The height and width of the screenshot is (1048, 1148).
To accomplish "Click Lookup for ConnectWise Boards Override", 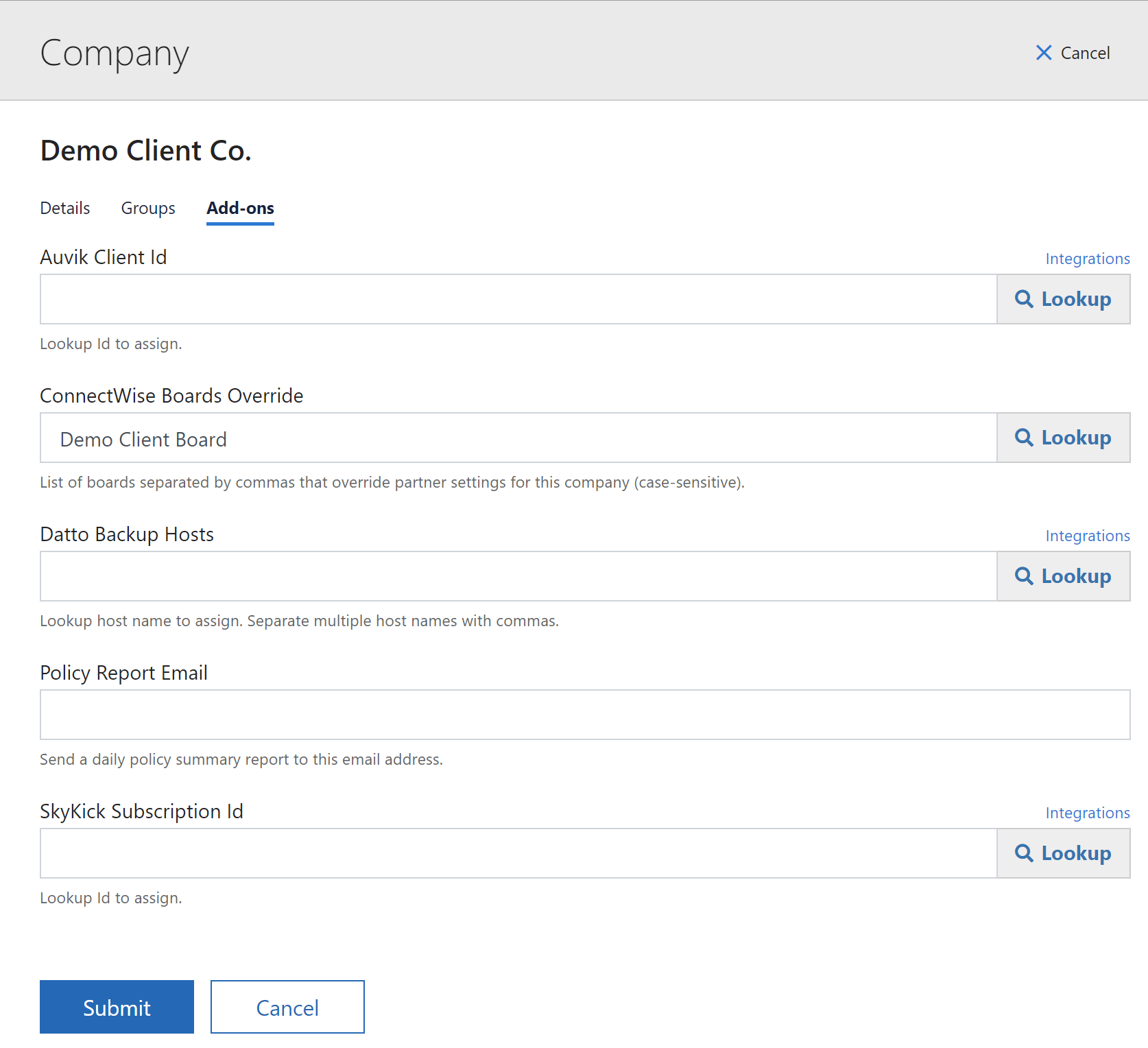I will (1064, 438).
